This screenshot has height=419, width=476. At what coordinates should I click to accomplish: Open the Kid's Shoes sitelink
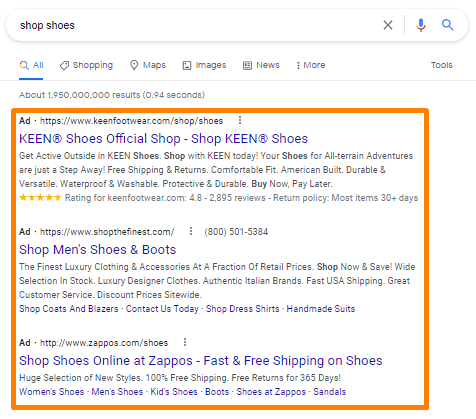(174, 392)
